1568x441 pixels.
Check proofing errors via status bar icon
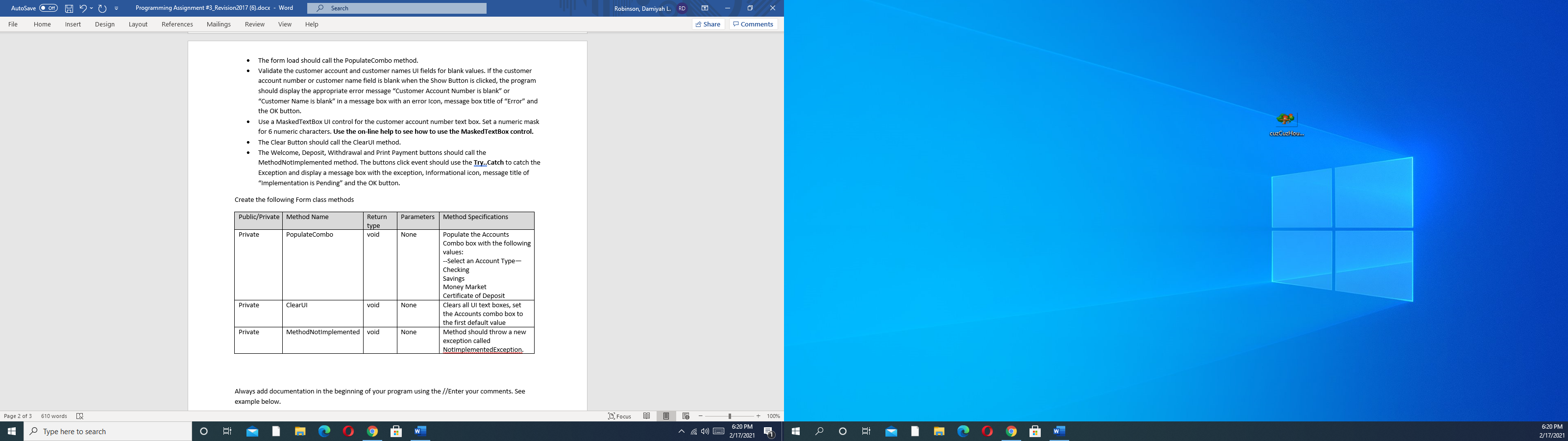(x=80, y=416)
